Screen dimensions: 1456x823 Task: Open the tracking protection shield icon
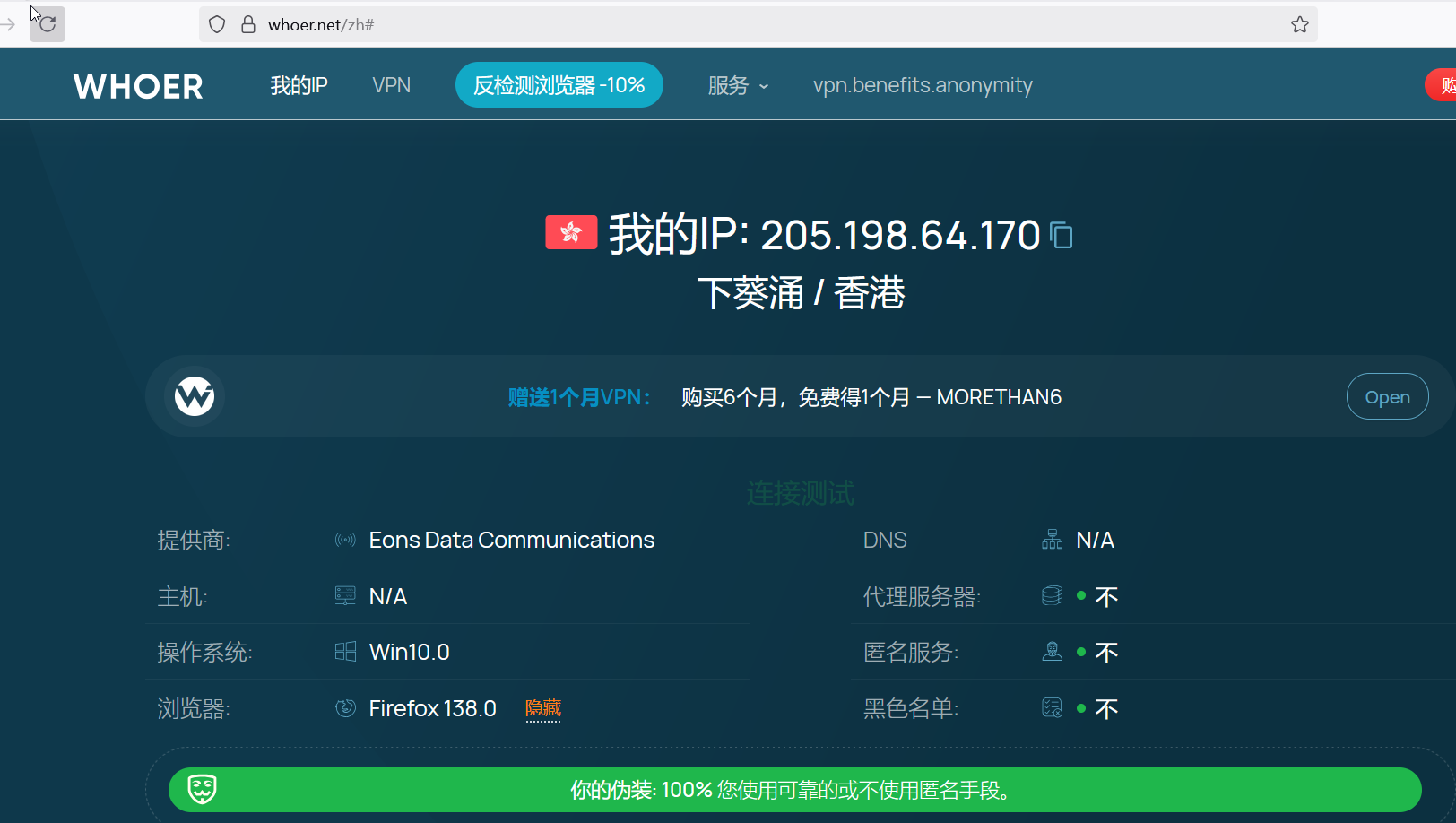[x=217, y=24]
